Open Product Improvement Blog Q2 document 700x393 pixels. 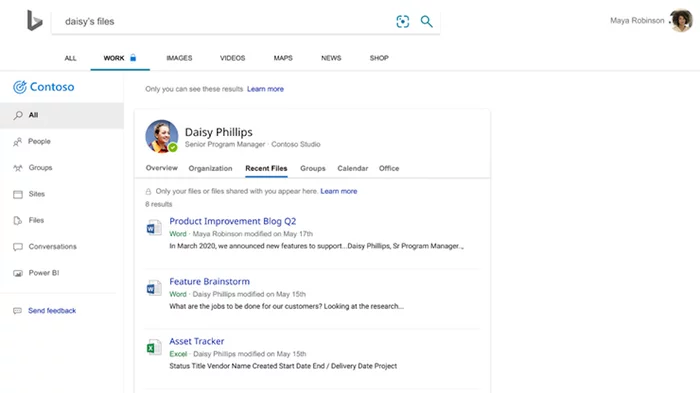click(x=233, y=221)
